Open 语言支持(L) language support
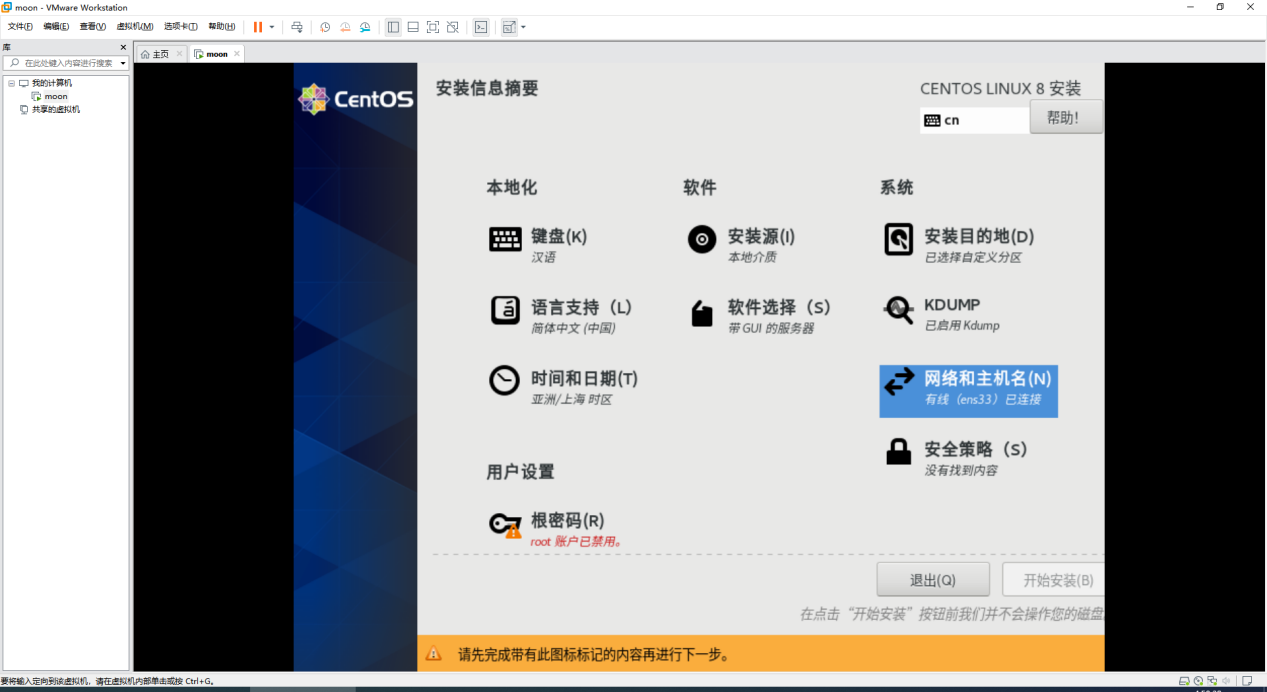 (561, 315)
